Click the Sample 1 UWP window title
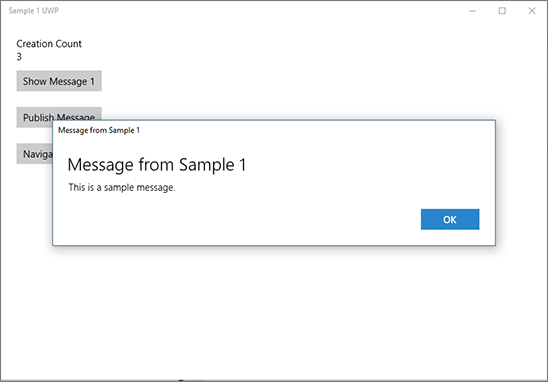Image resolution: width=548 pixels, height=382 pixels. 34,11
